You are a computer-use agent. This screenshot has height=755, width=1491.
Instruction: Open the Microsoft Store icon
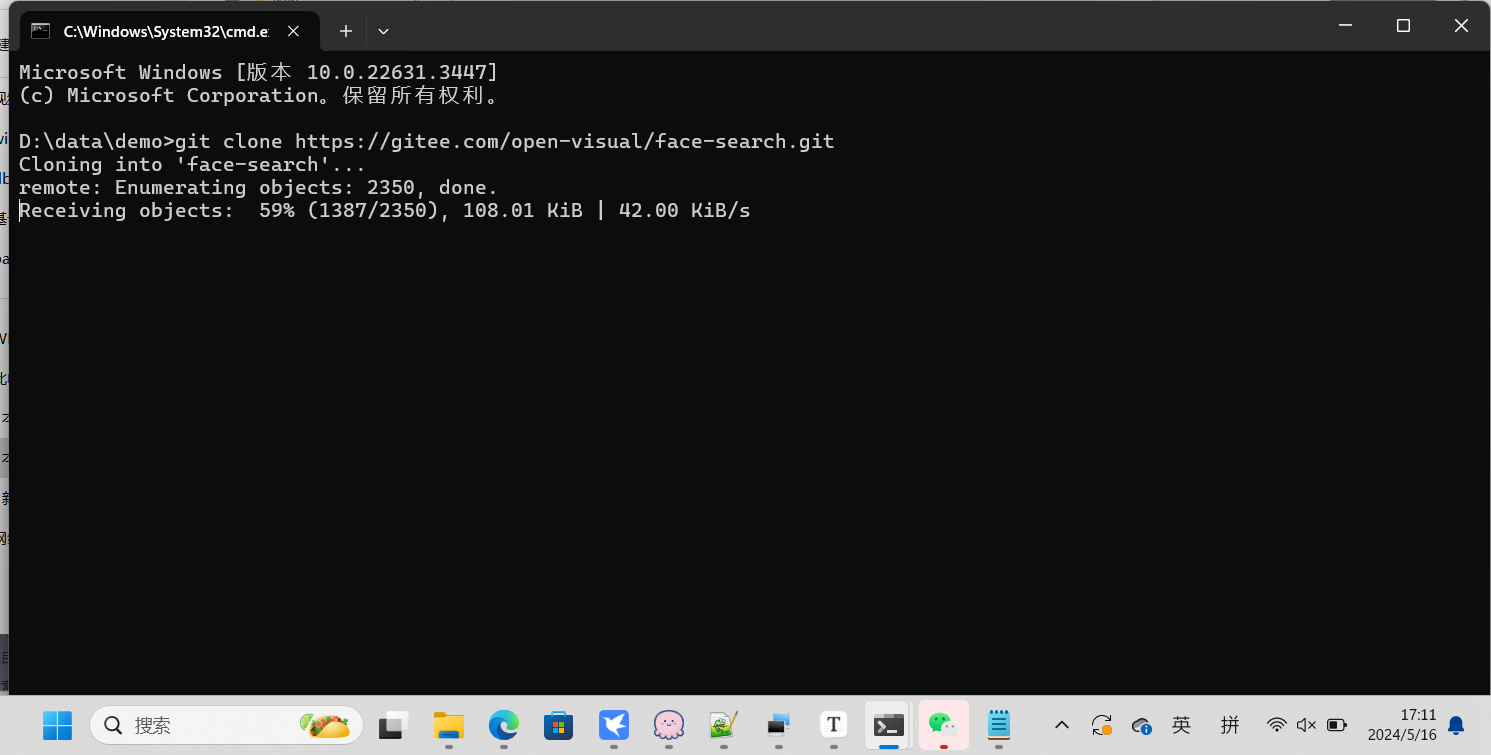[558, 725]
